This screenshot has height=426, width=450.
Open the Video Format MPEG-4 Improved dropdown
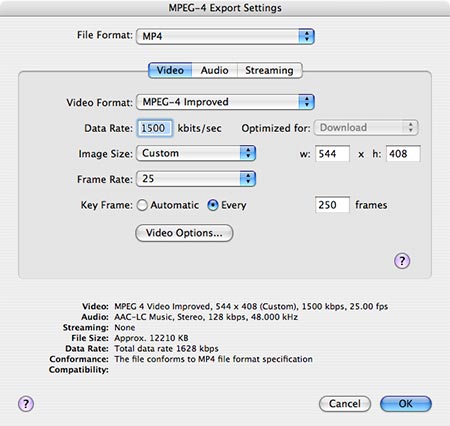[225, 102]
